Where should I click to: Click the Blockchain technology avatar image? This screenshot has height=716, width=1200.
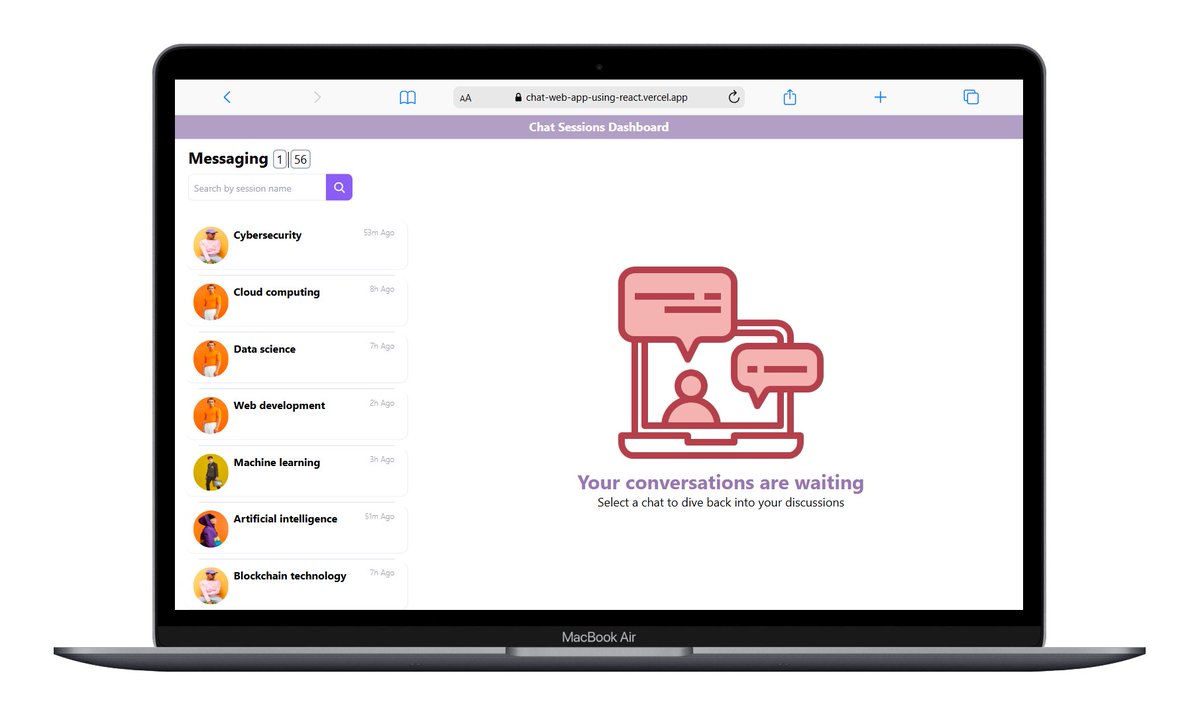211,586
